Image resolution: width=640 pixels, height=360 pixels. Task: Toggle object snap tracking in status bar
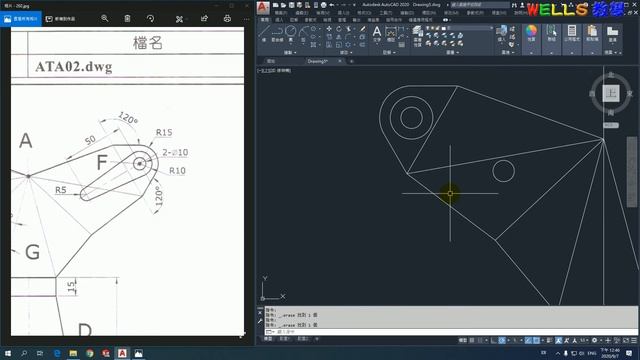click(x=529, y=340)
